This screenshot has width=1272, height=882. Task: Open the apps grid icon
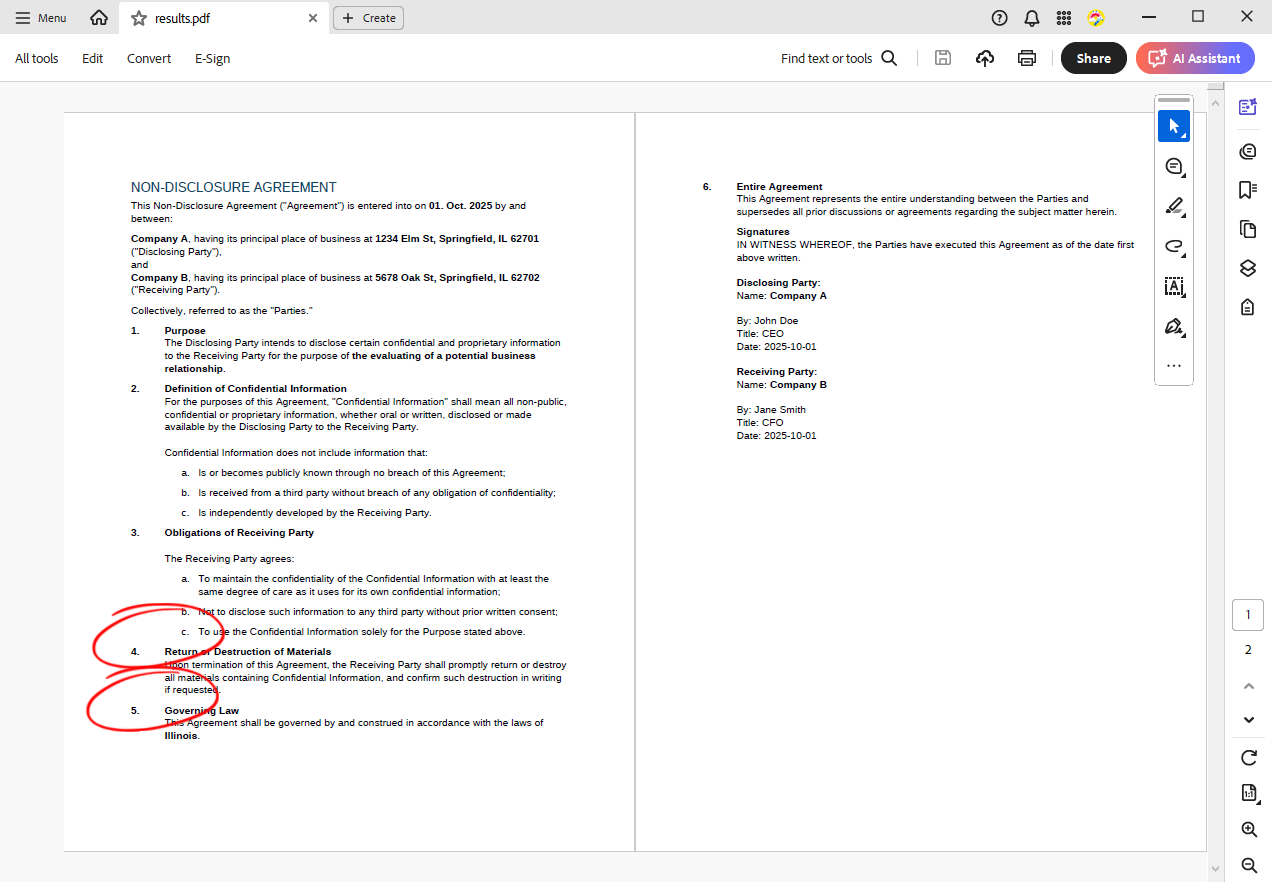pos(1064,18)
